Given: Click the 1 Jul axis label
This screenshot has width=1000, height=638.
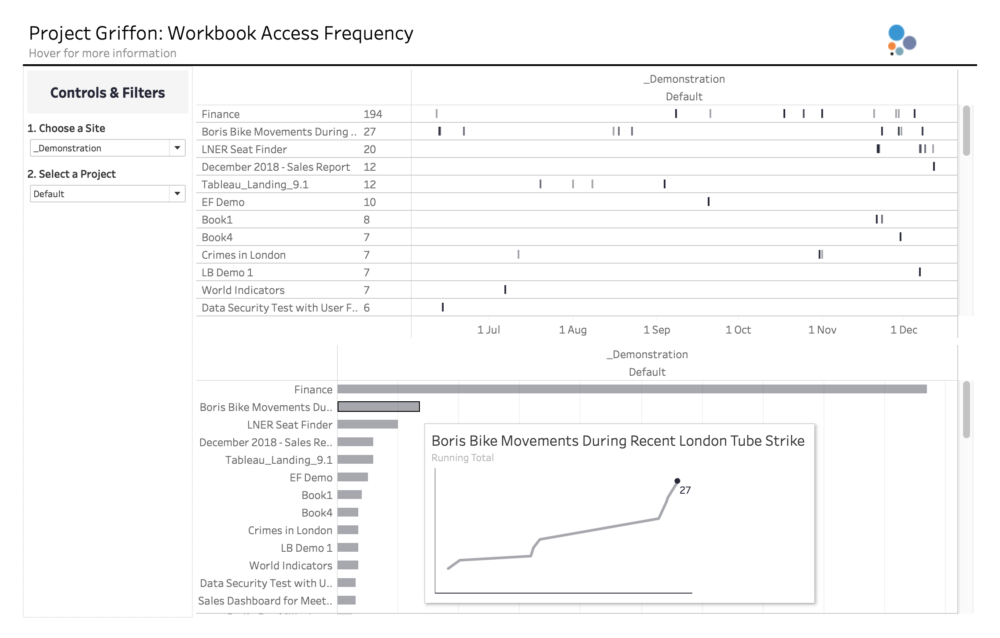Looking at the screenshot, I should [x=489, y=330].
